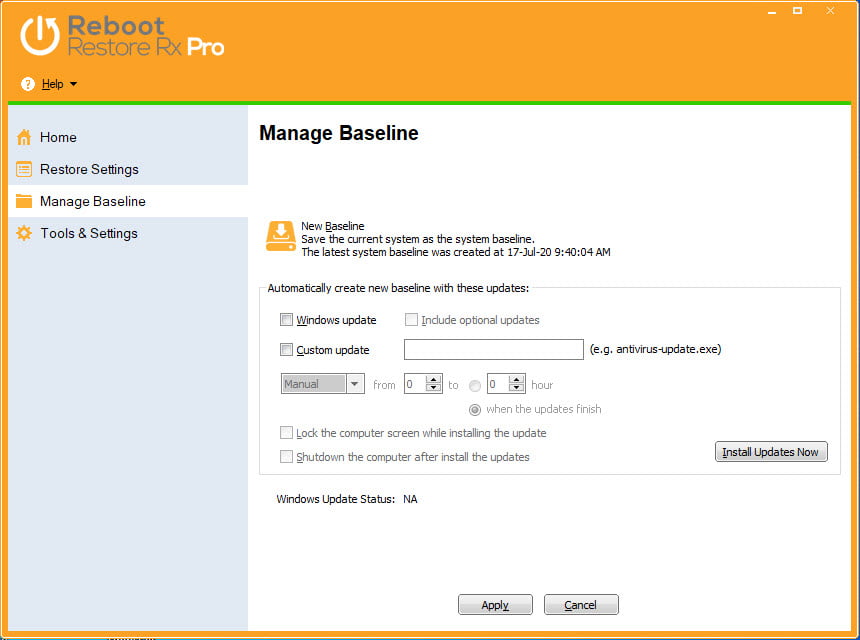Click the New Baseline link text

coord(332,226)
